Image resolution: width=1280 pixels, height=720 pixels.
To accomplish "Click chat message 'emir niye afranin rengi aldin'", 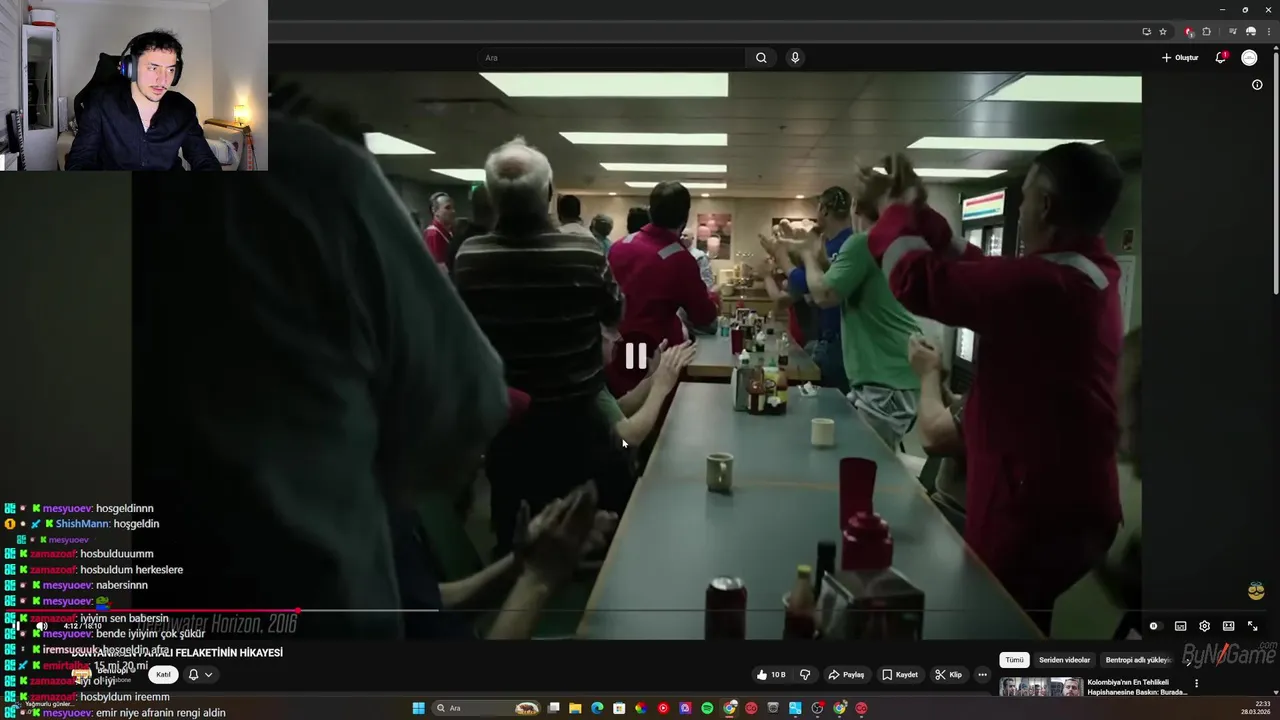I will (x=160, y=713).
